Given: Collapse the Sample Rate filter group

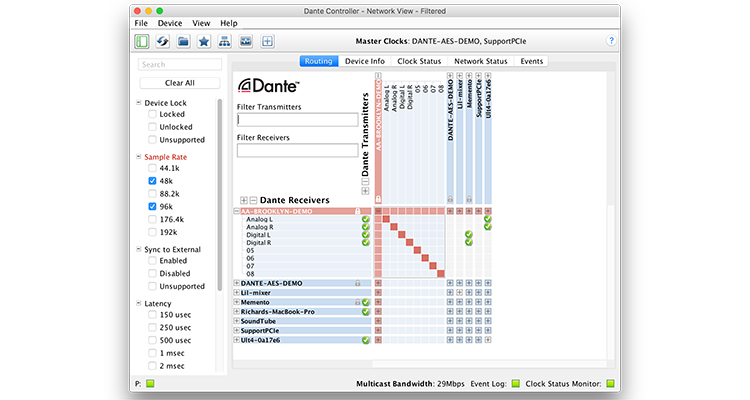Looking at the screenshot, I should (139, 156).
